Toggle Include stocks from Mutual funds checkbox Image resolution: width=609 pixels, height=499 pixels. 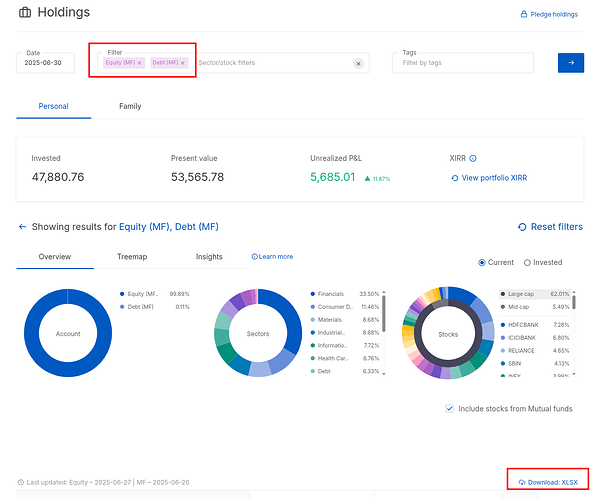point(449,409)
